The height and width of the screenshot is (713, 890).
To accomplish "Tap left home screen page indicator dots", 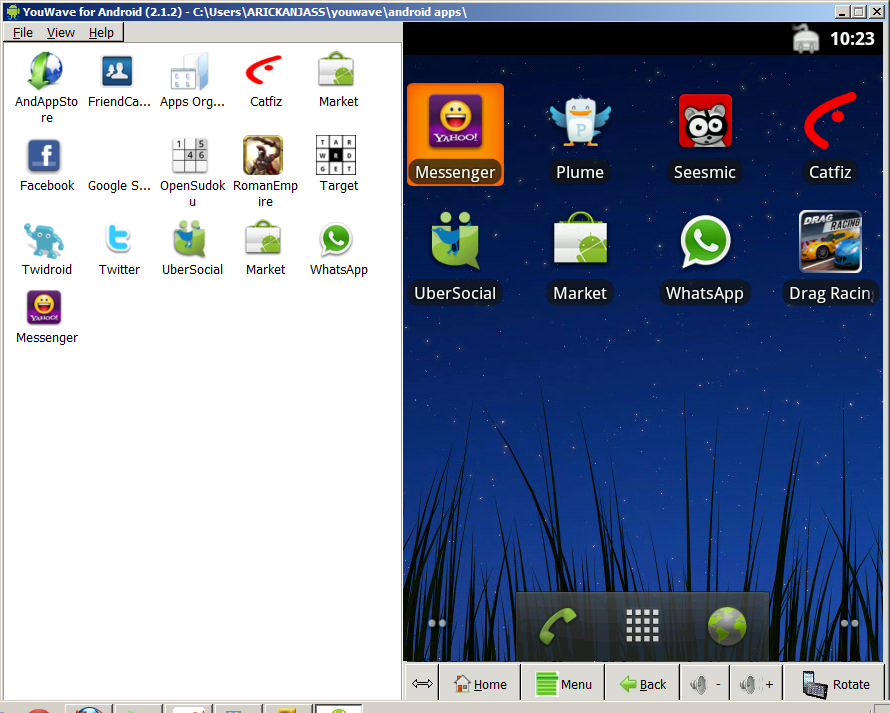I will click(x=437, y=623).
